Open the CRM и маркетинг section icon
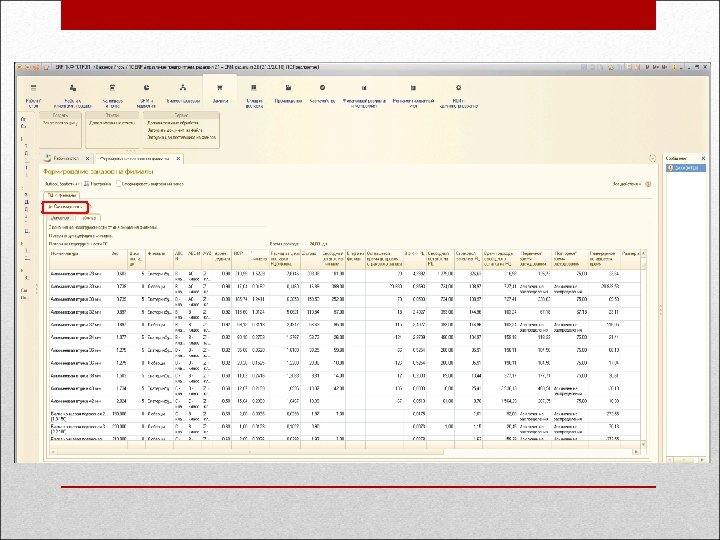The height and width of the screenshot is (540, 720). pyautogui.click(x=147, y=89)
